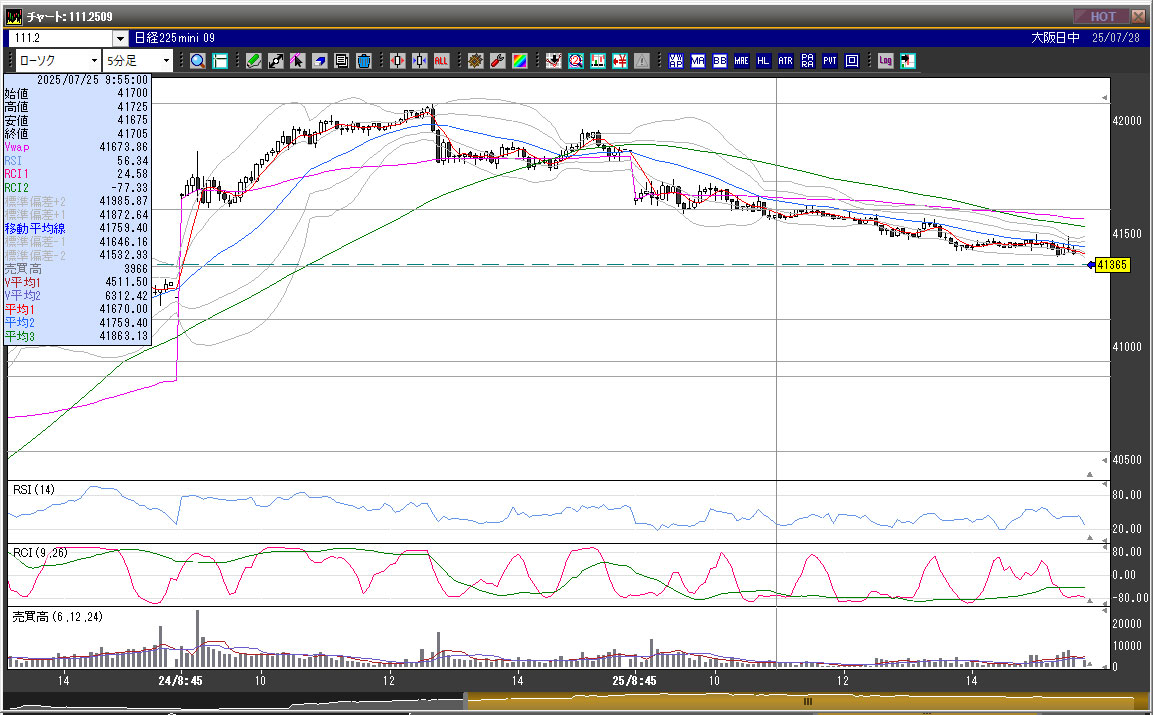The height and width of the screenshot is (715, 1153).
Task: Click the 高値 high price row
Action: click(76, 107)
